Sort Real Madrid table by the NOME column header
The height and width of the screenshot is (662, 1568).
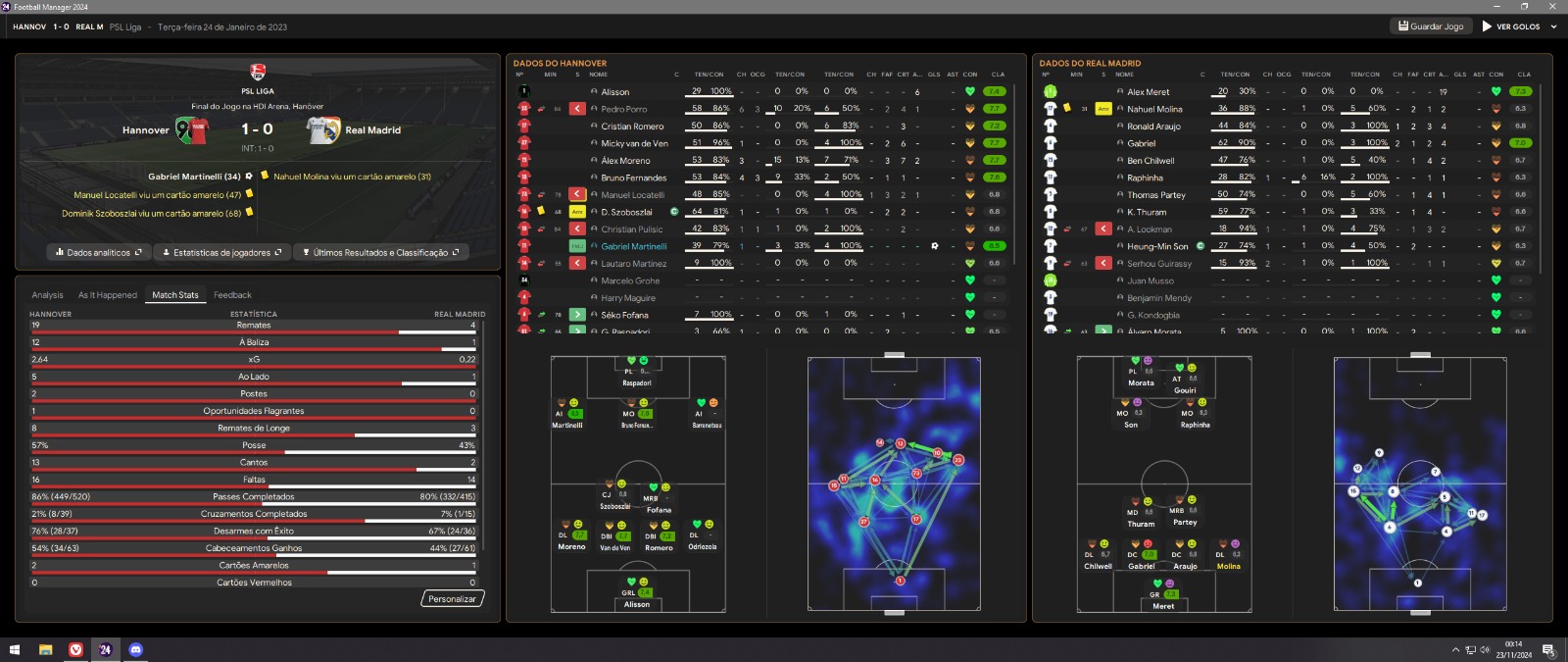[1124, 75]
